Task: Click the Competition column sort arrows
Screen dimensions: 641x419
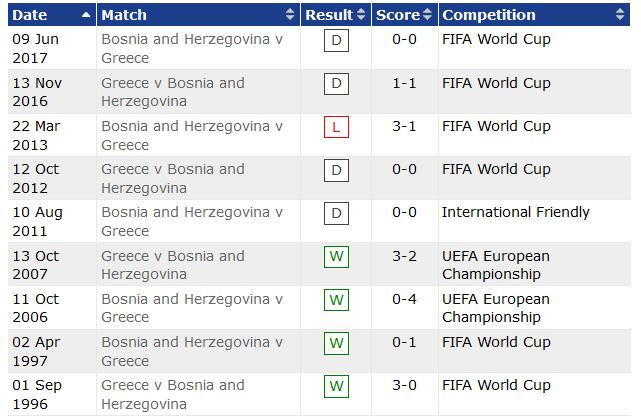Action: 620,14
